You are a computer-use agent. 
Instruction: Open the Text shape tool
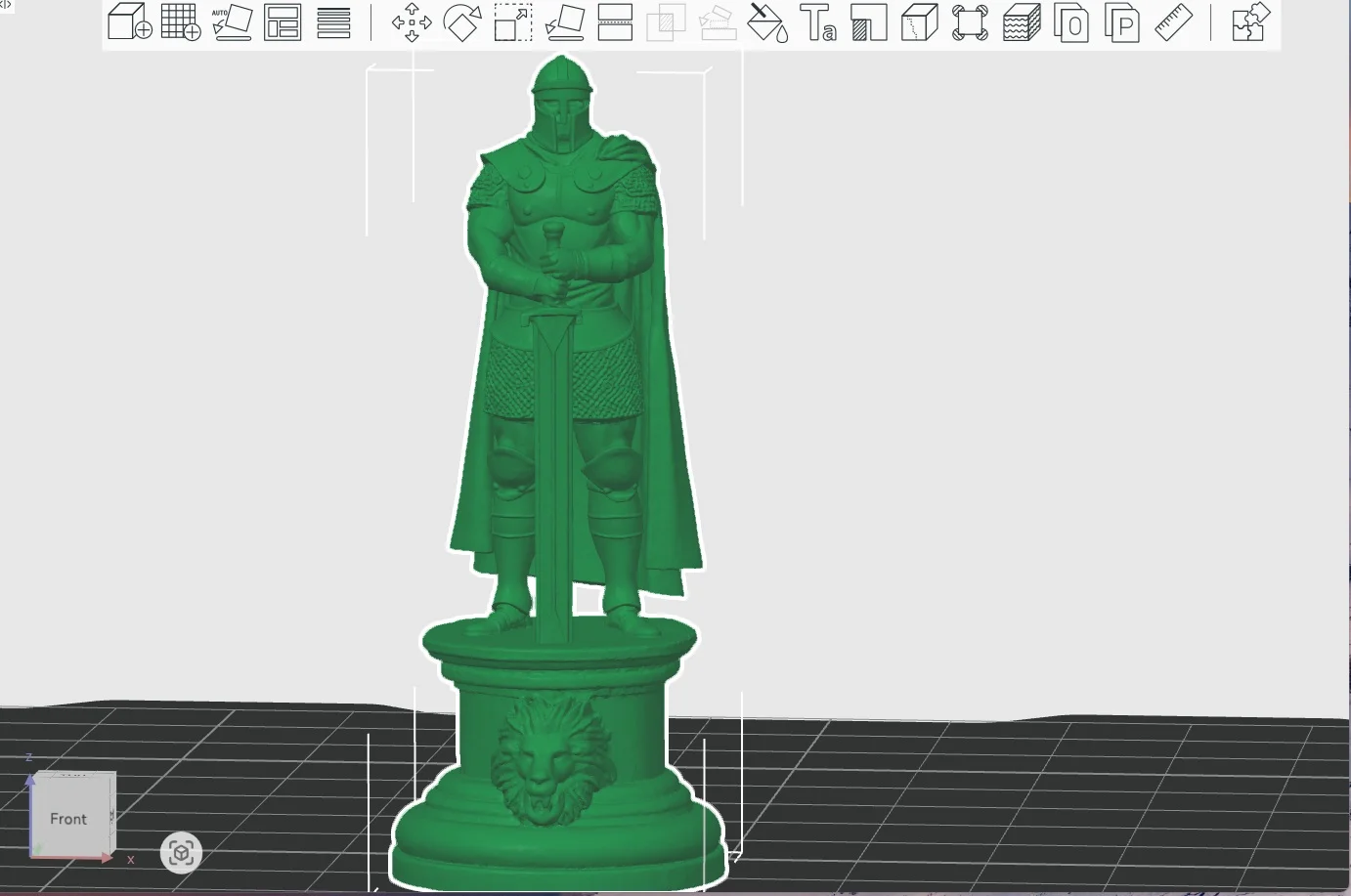click(818, 21)
